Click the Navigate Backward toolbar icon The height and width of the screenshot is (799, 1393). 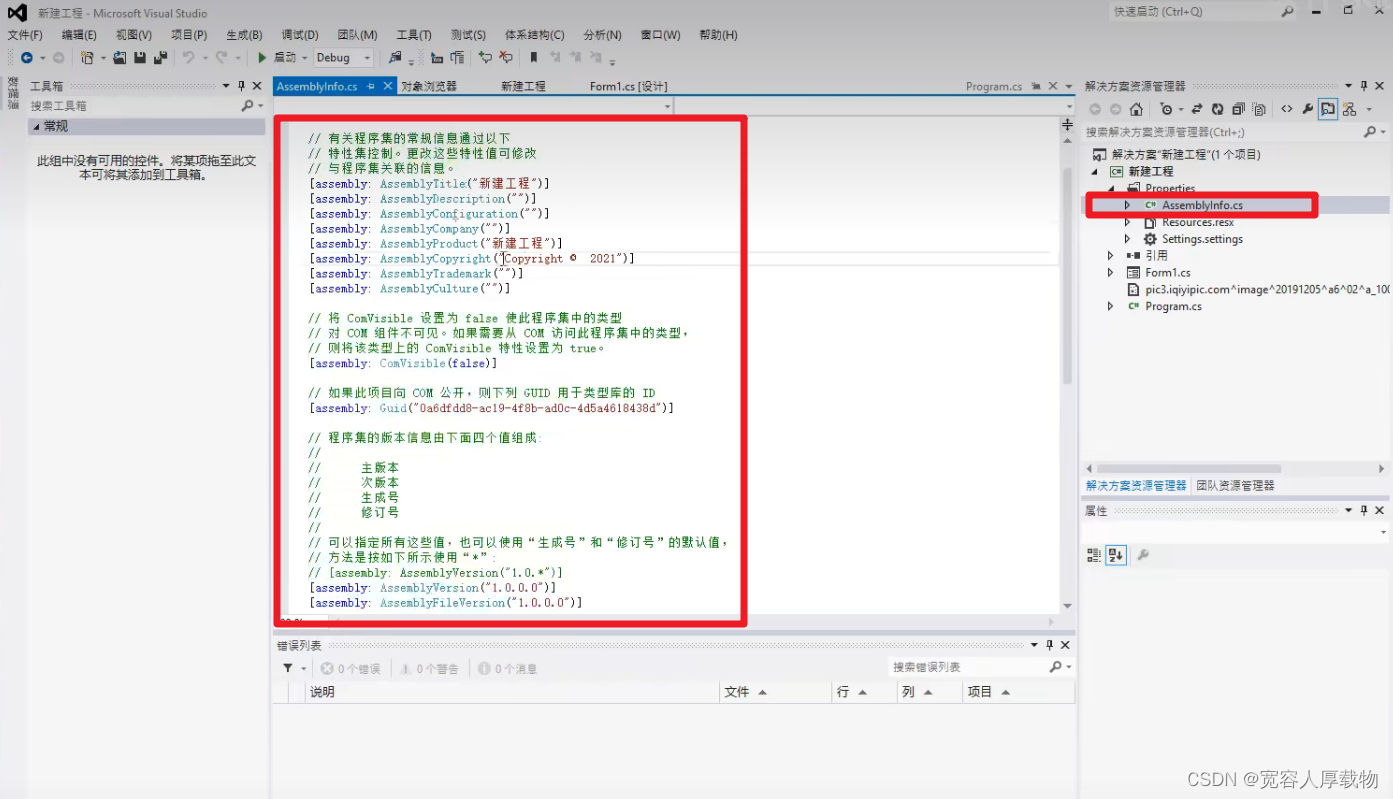[26, 58]
